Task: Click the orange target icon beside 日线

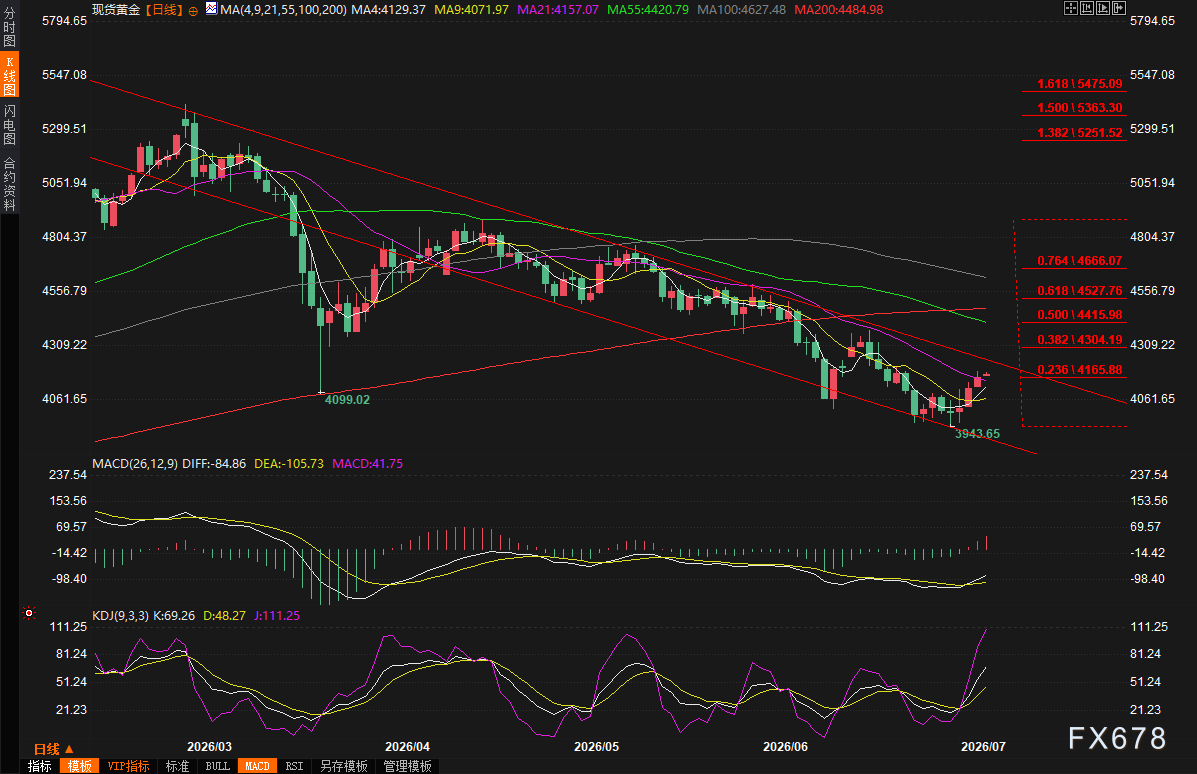Action: (193, 11)
